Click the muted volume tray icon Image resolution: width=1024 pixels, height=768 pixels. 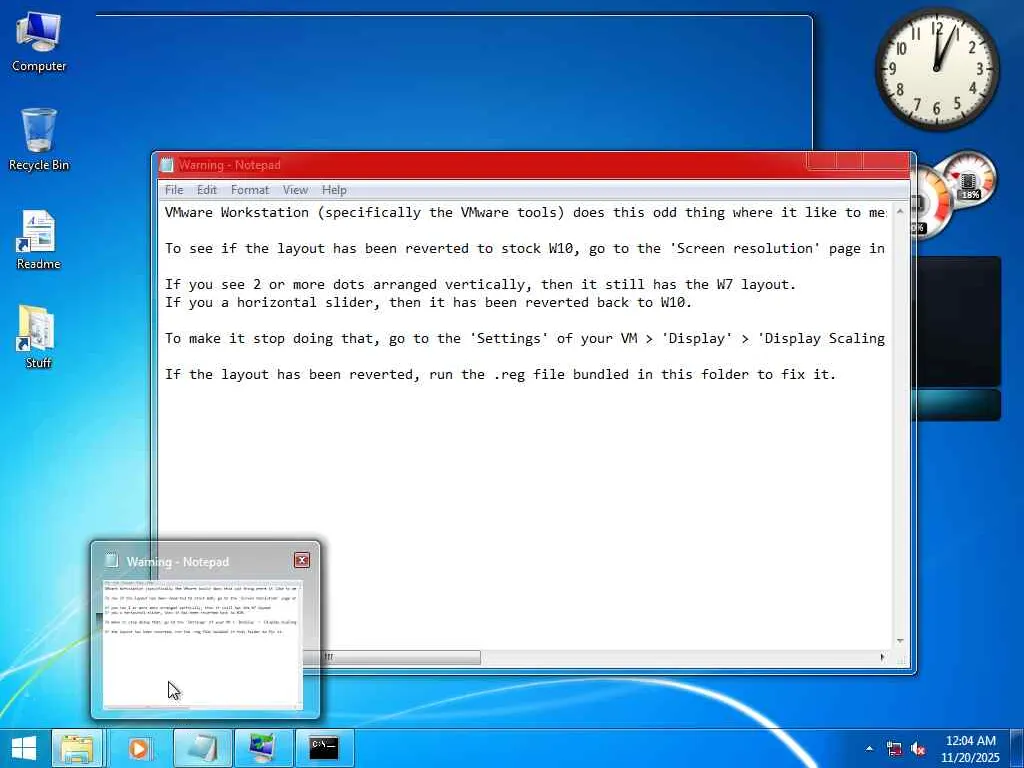tap(919, 748)
